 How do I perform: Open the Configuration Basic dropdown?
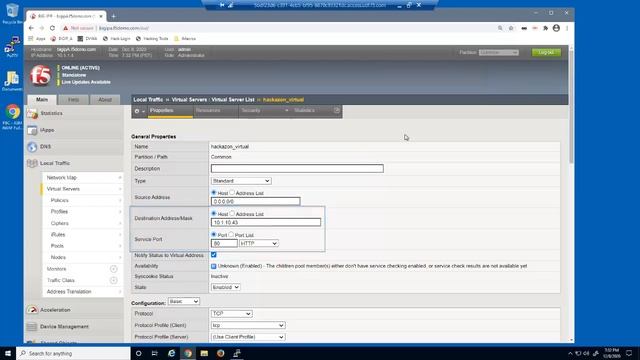pos(184,301)
